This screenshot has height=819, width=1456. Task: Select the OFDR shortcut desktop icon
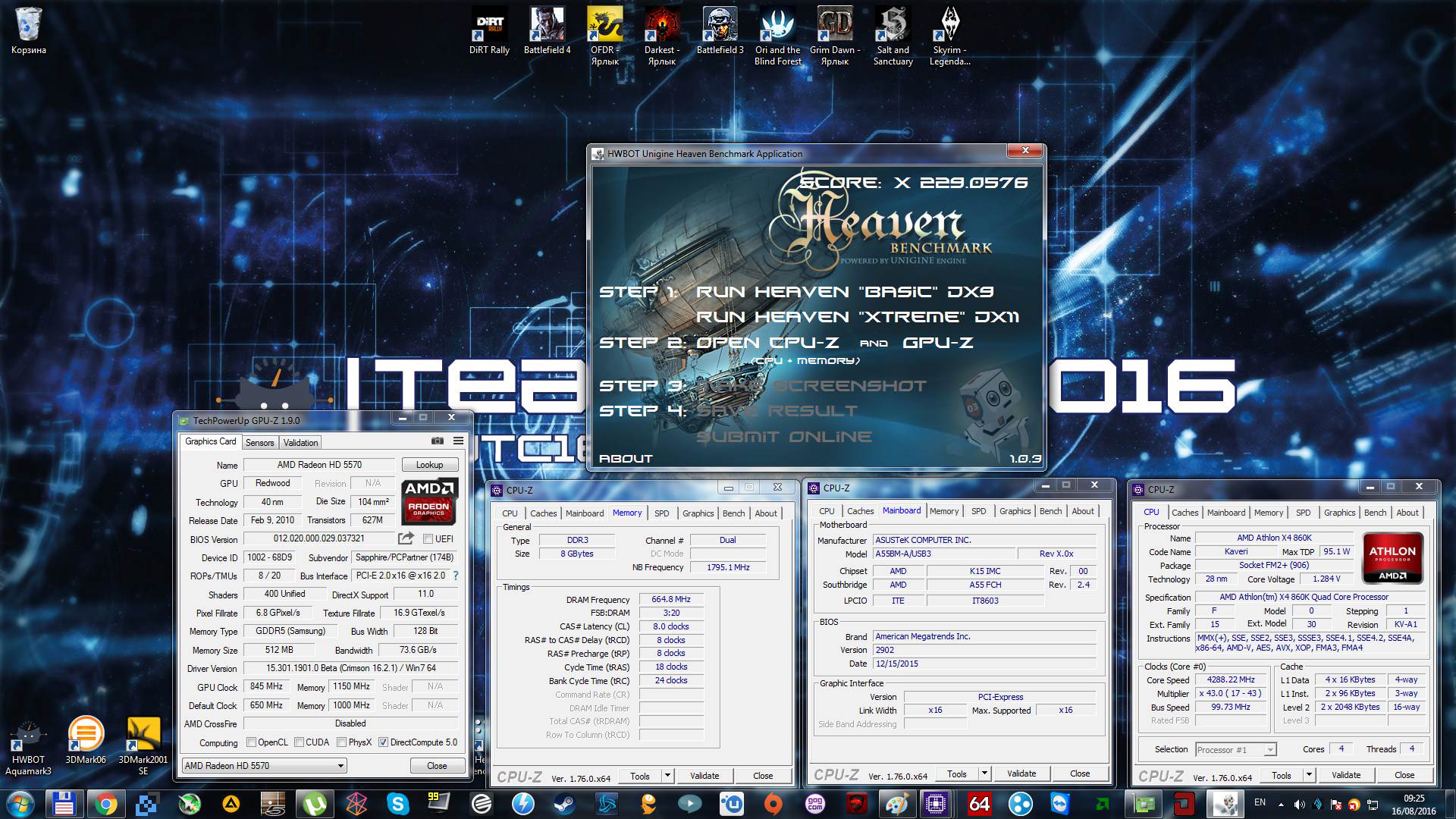604,36
